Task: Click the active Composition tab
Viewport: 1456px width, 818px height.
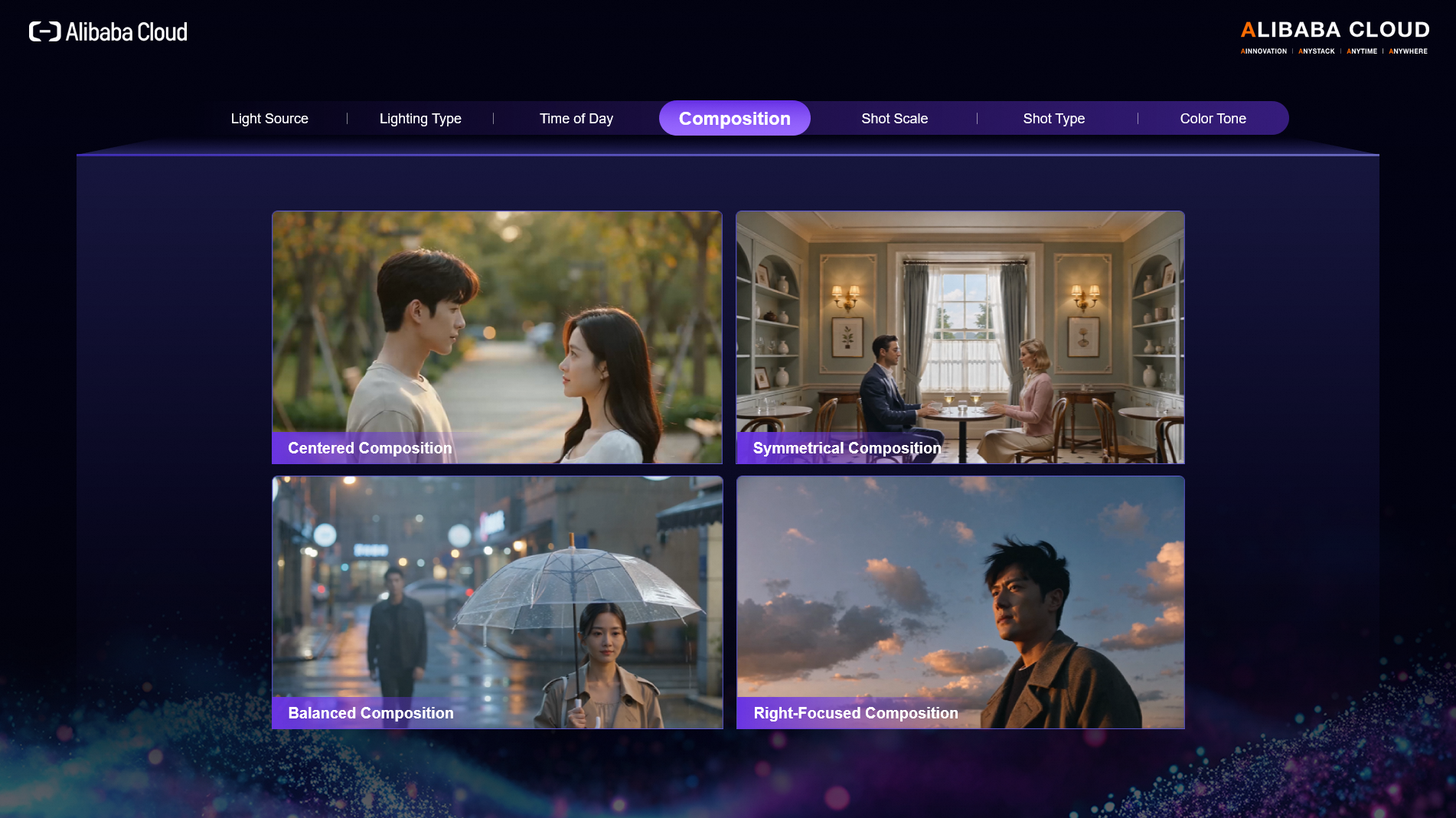Action: click(x=735, y=118)
